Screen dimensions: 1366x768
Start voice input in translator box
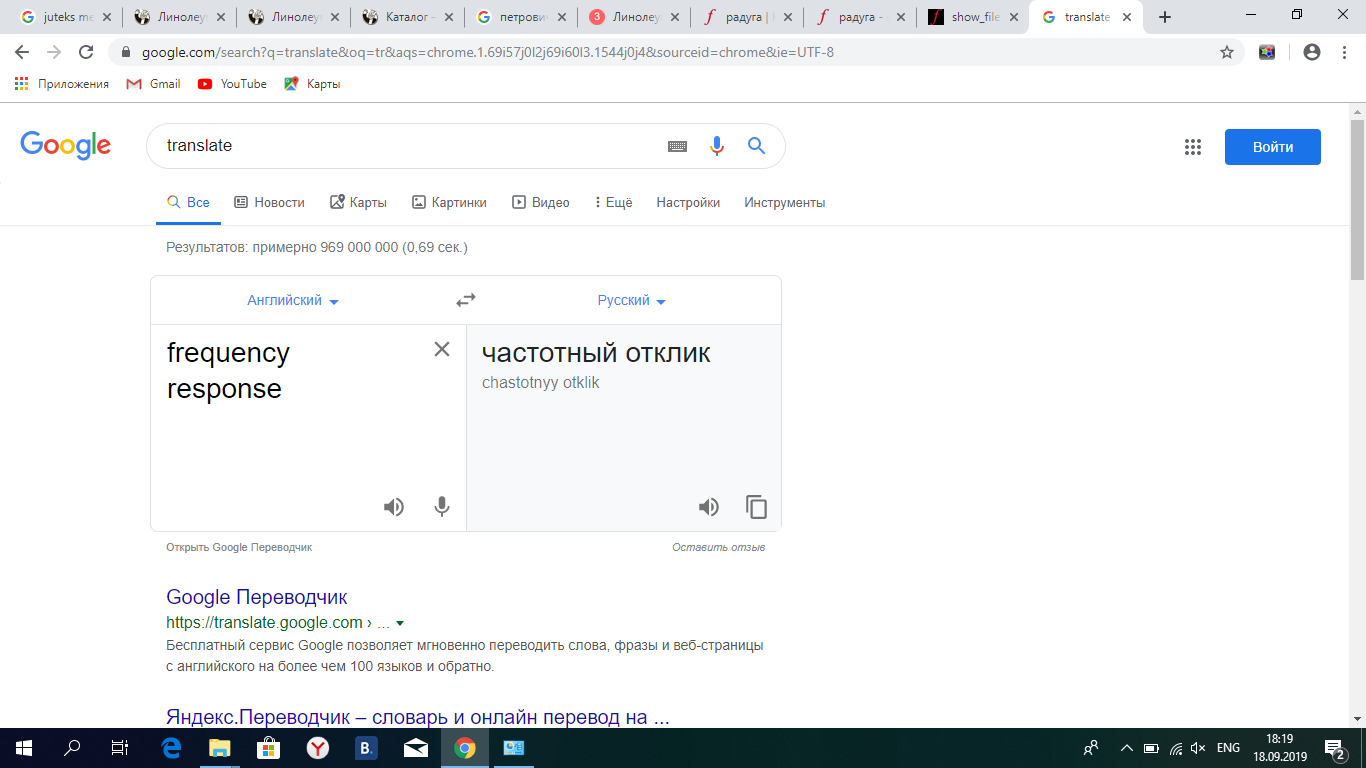441,507
